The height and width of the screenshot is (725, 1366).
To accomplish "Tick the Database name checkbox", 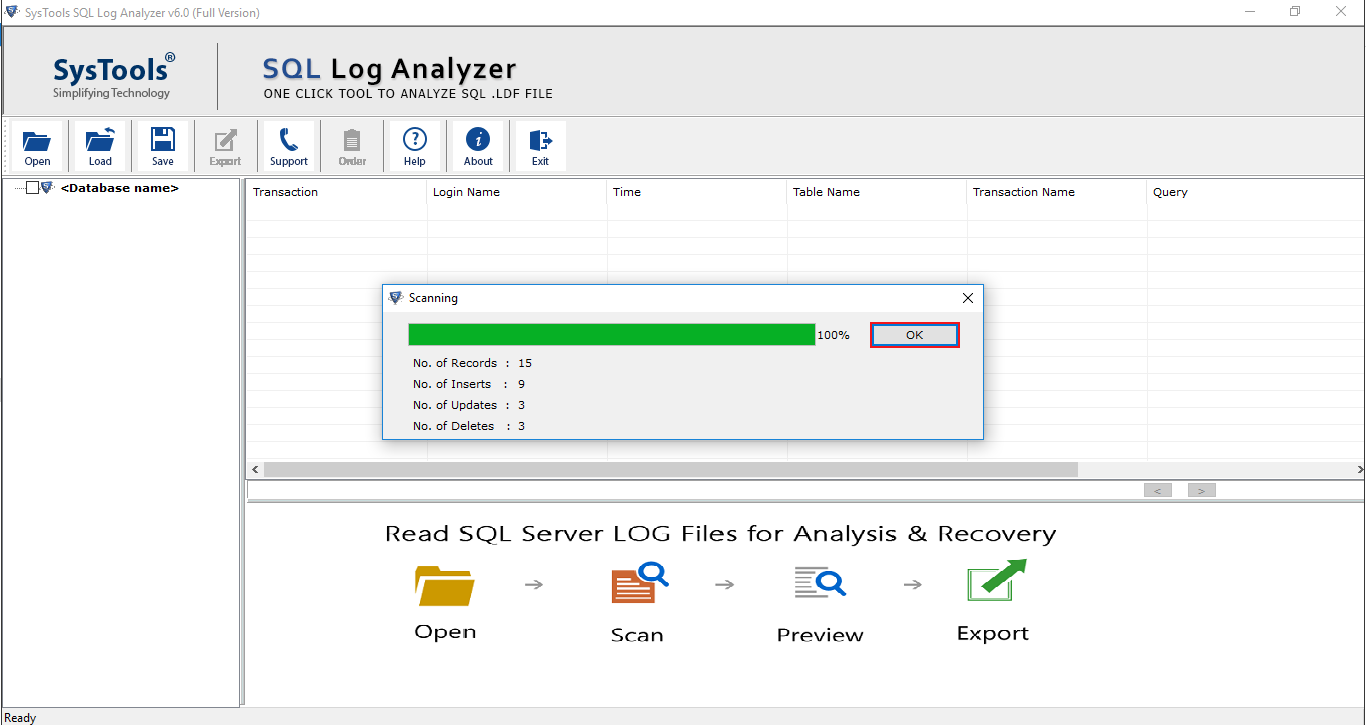I will click(x=33, y=188).
